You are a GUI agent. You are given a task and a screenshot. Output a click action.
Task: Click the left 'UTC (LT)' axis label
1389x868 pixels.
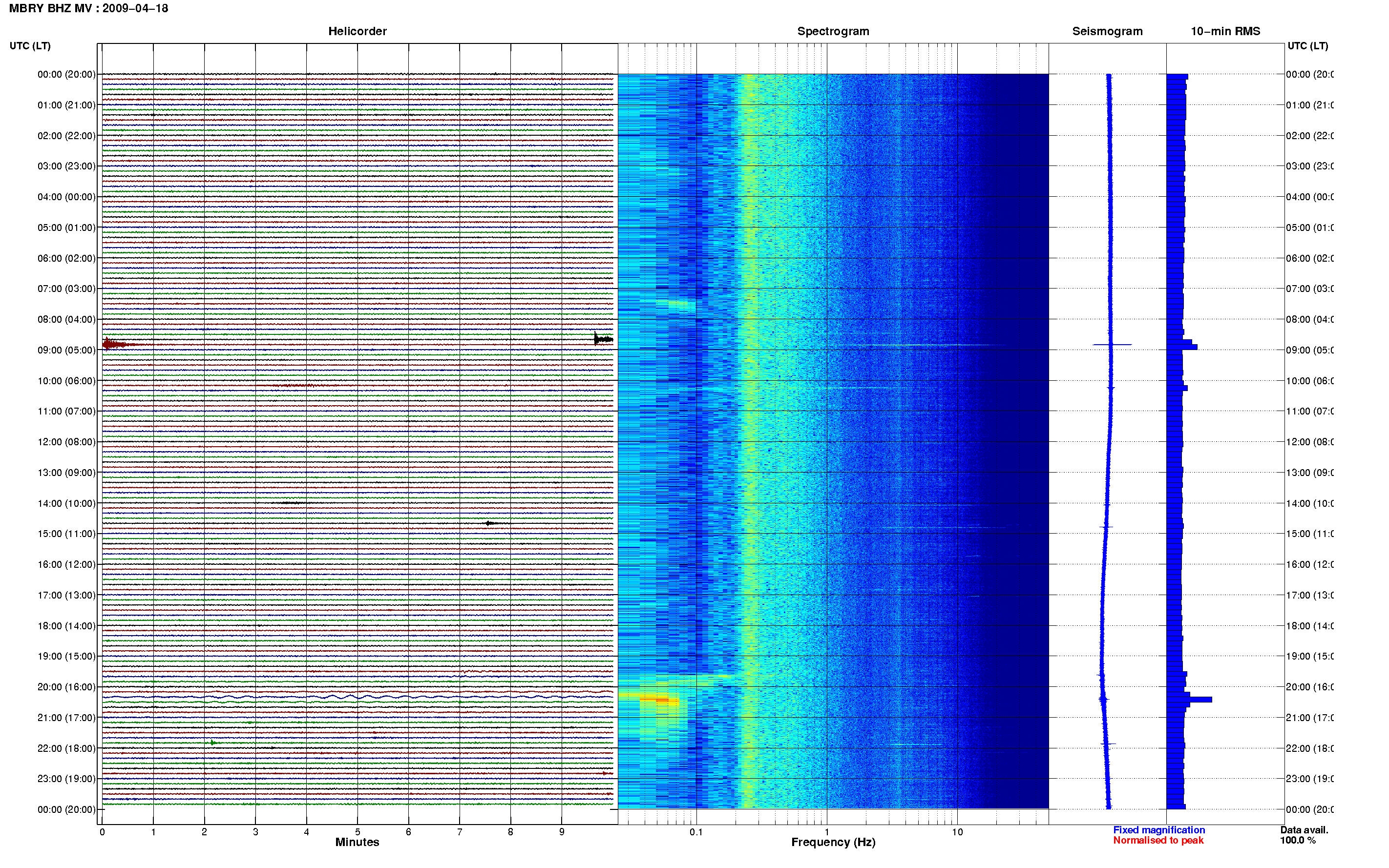click(x=30, y=46)
